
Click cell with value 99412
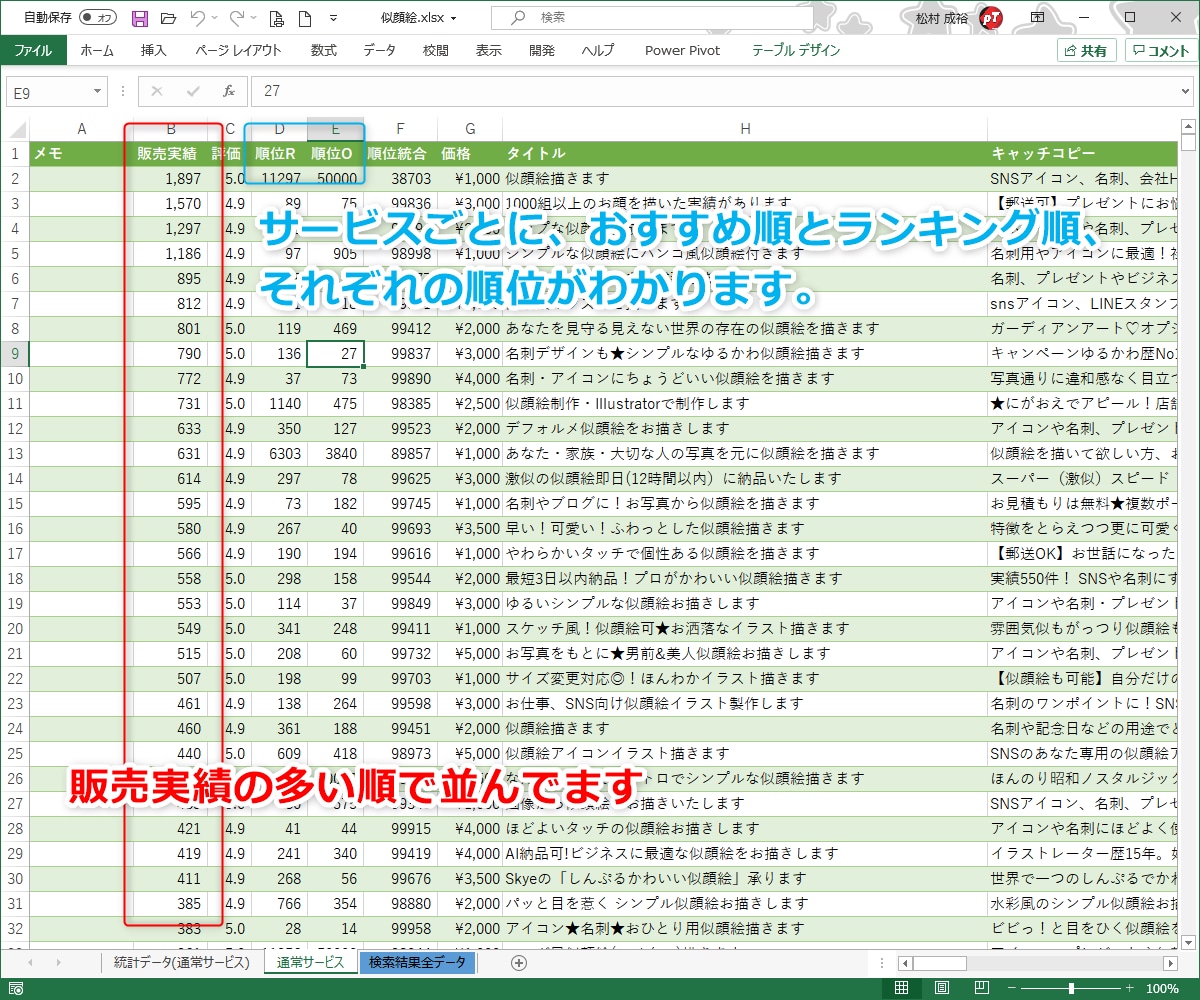(400, 328)
